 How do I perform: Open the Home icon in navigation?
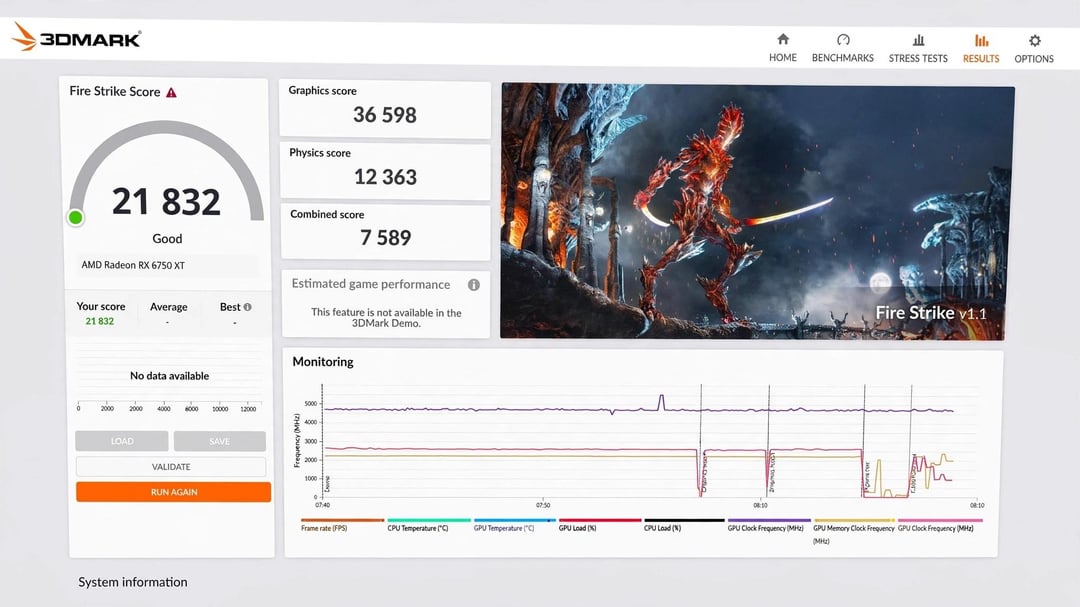[782, 39]
